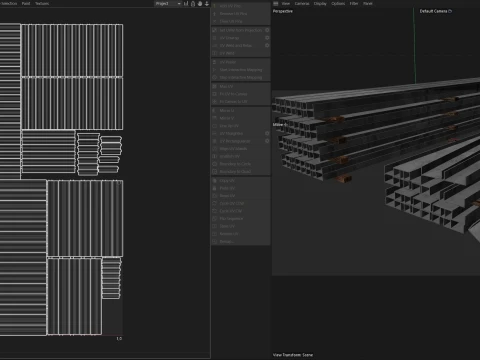Click the hand pan icon in UV header
The height and width of the screenshot is (360, 480).
point(200,3)
